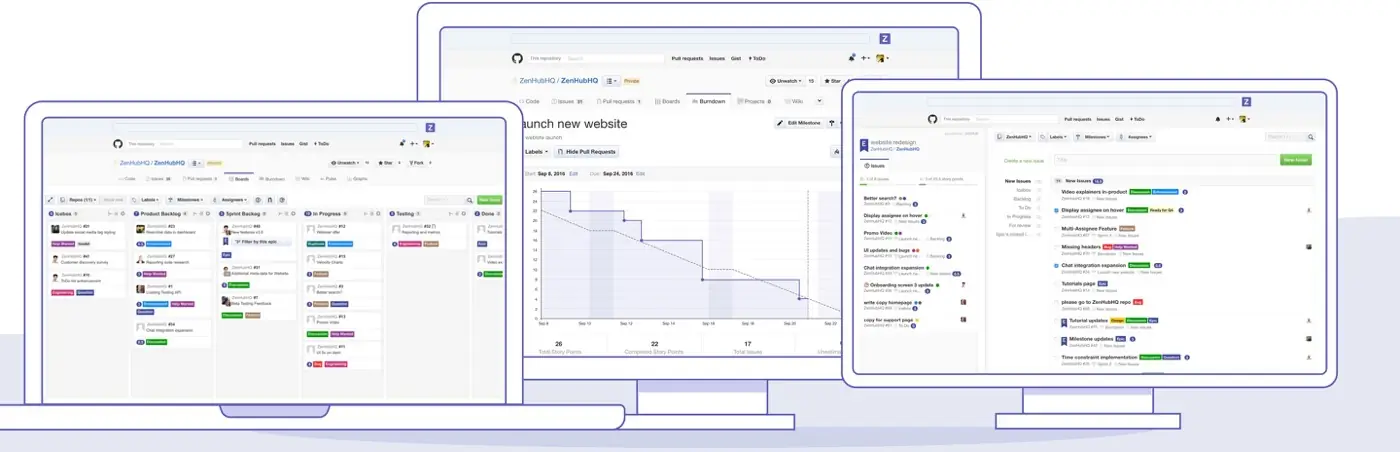
Task: Click the Edit Milestone button in the center window
Action: (799, 123)
